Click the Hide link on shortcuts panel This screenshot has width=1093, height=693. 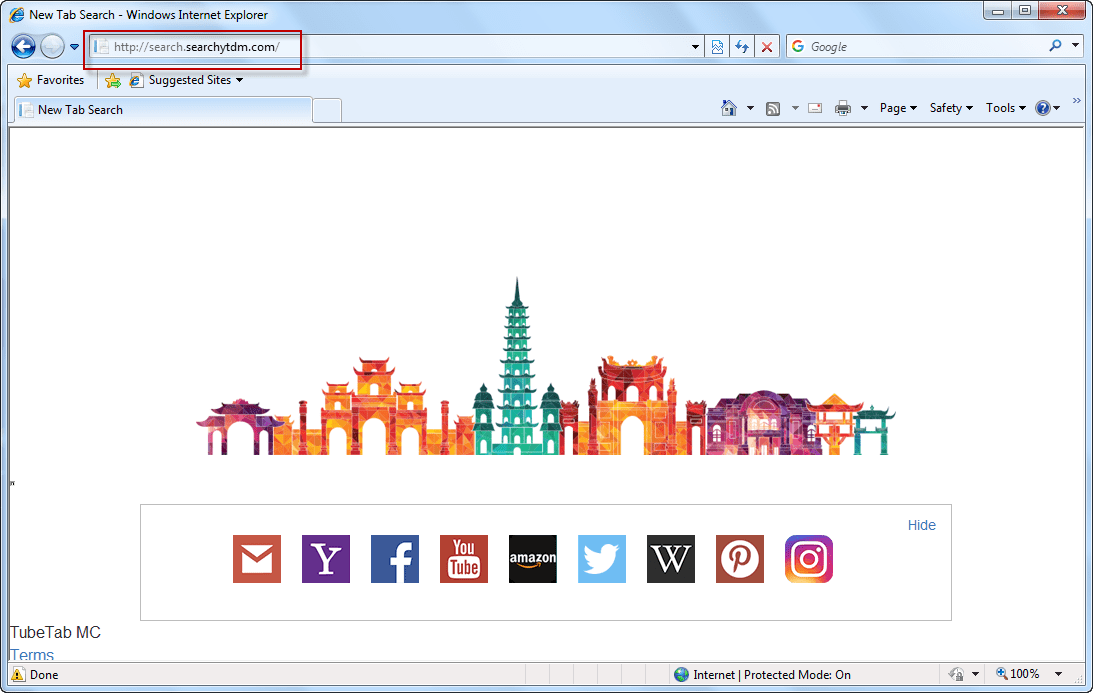coord(922,525)
